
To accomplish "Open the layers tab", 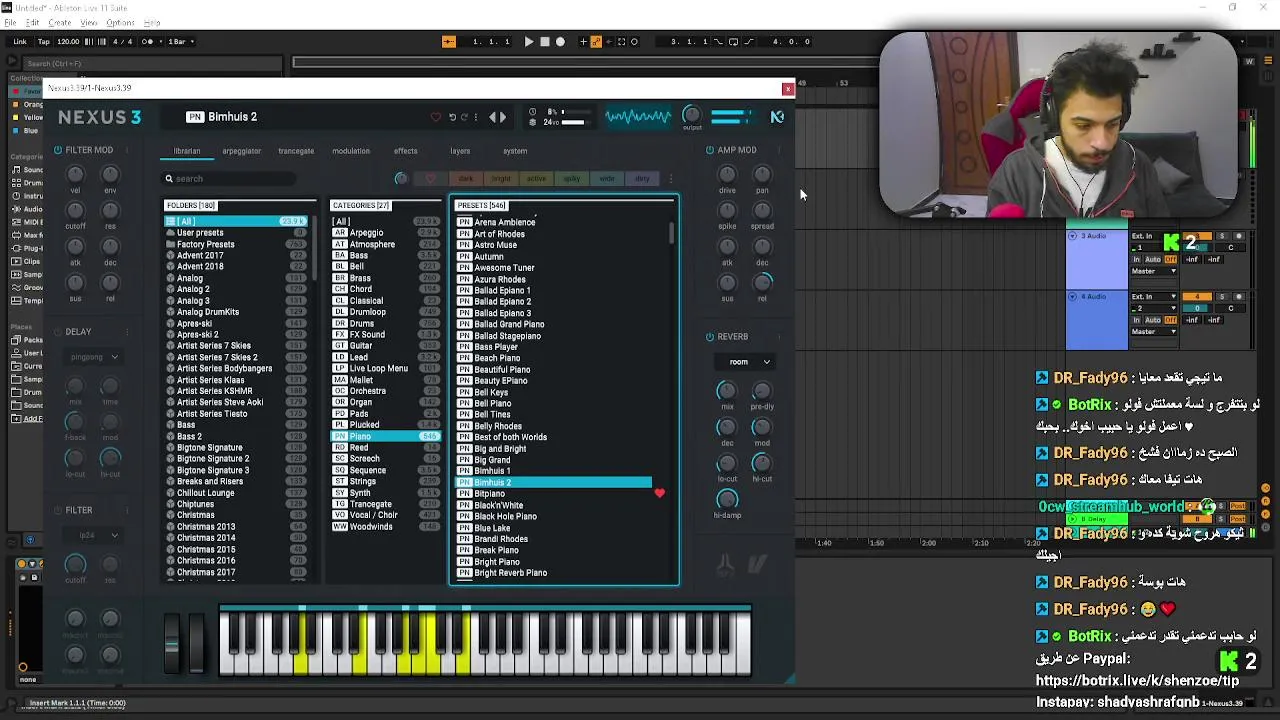I will click(x=460, y=151).
